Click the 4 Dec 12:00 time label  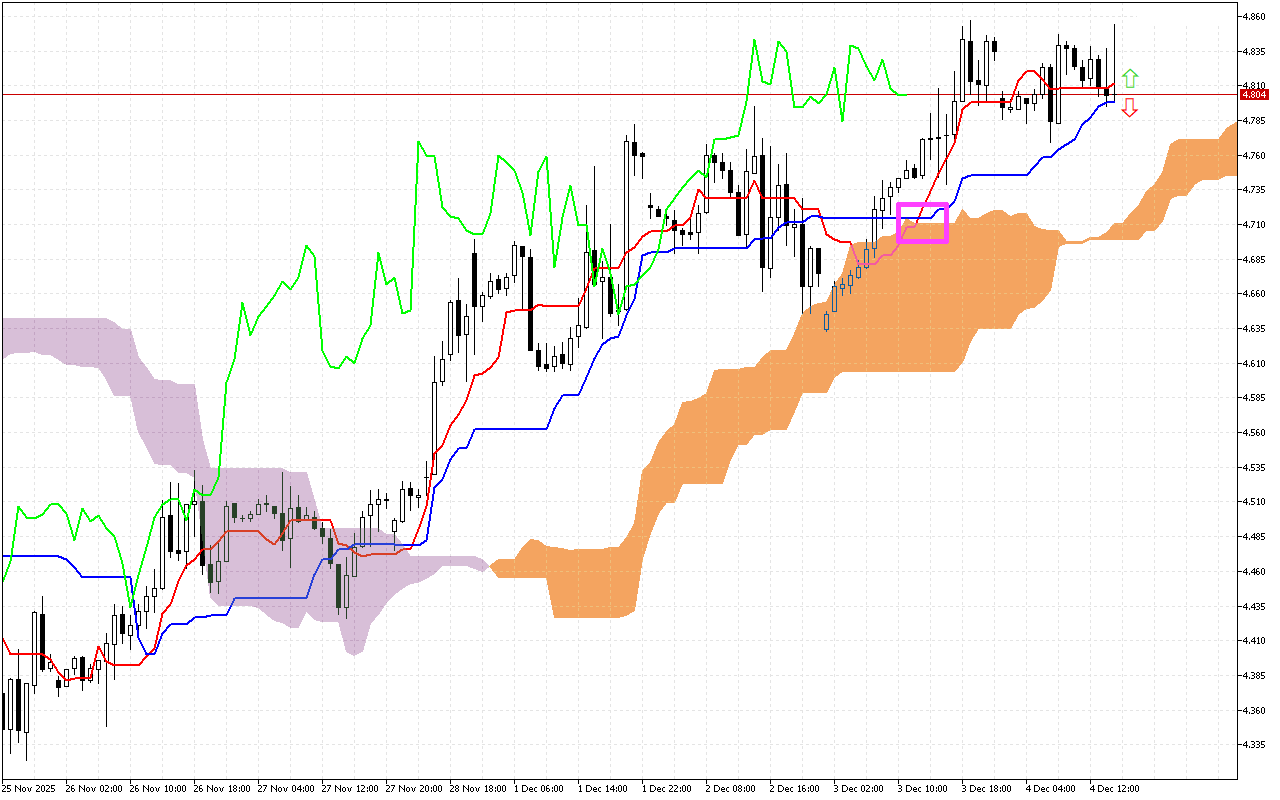(x=1114, y=788)
